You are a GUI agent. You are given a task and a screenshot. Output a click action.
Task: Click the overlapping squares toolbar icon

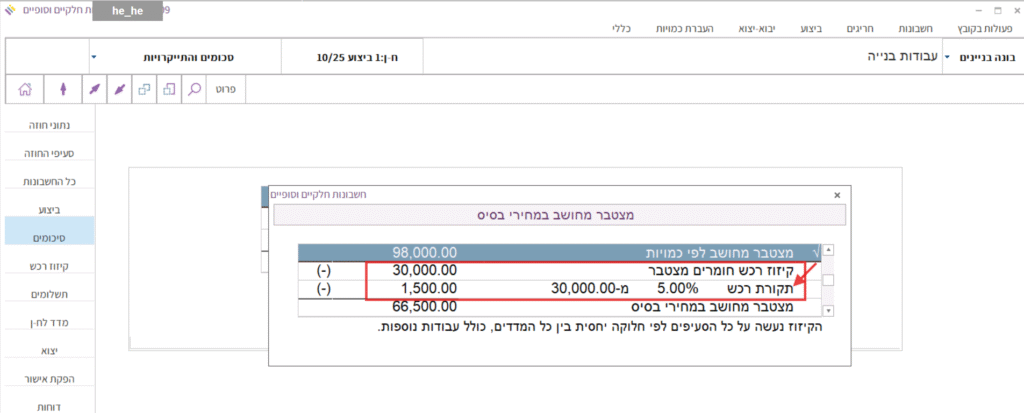pos(144,89)
